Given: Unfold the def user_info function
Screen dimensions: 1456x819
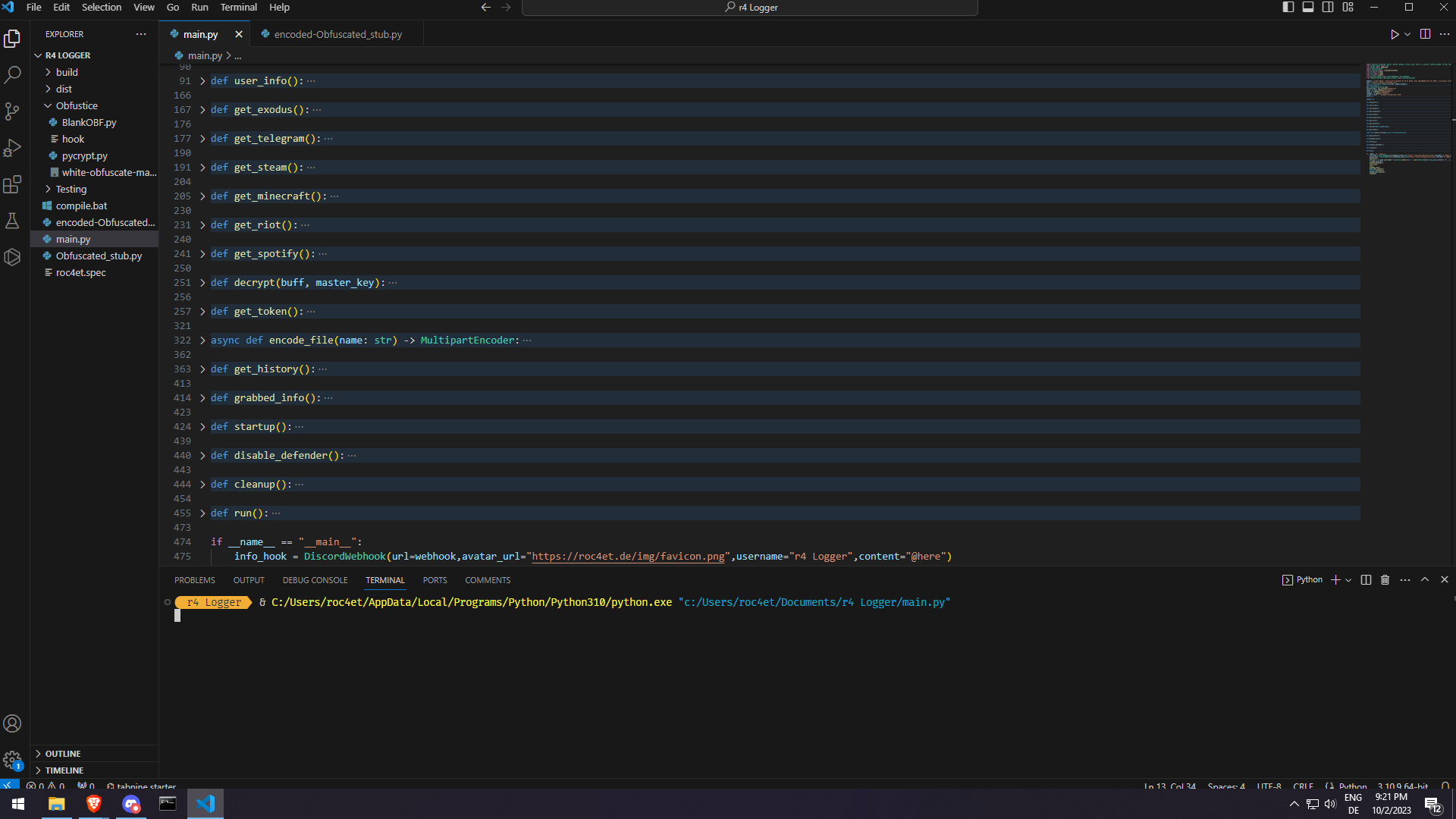Looking at the screenshot, I should click(x=202, y=81).
